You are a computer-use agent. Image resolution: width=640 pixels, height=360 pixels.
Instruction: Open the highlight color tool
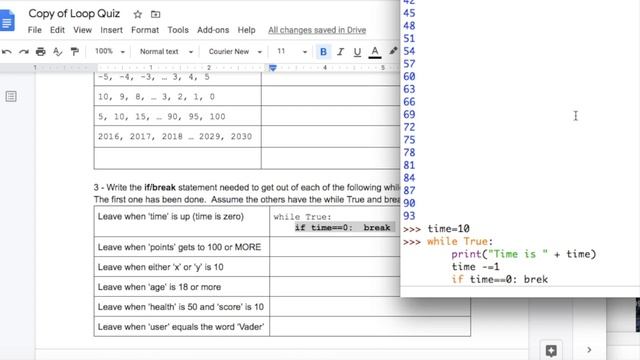393,51
